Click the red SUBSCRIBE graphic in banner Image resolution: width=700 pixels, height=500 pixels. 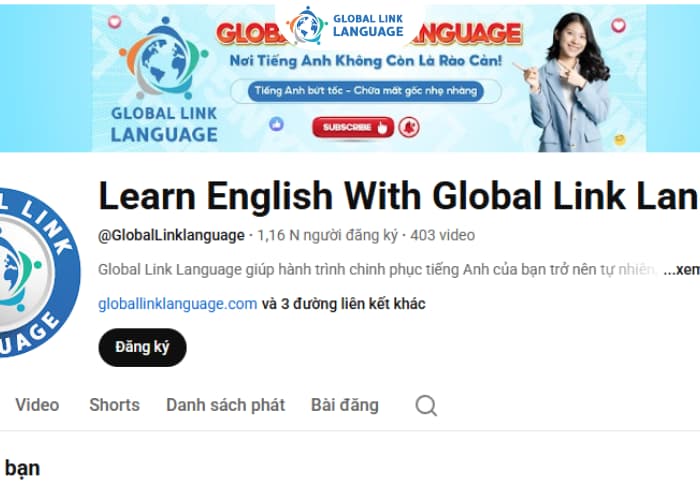click(353, 127)
